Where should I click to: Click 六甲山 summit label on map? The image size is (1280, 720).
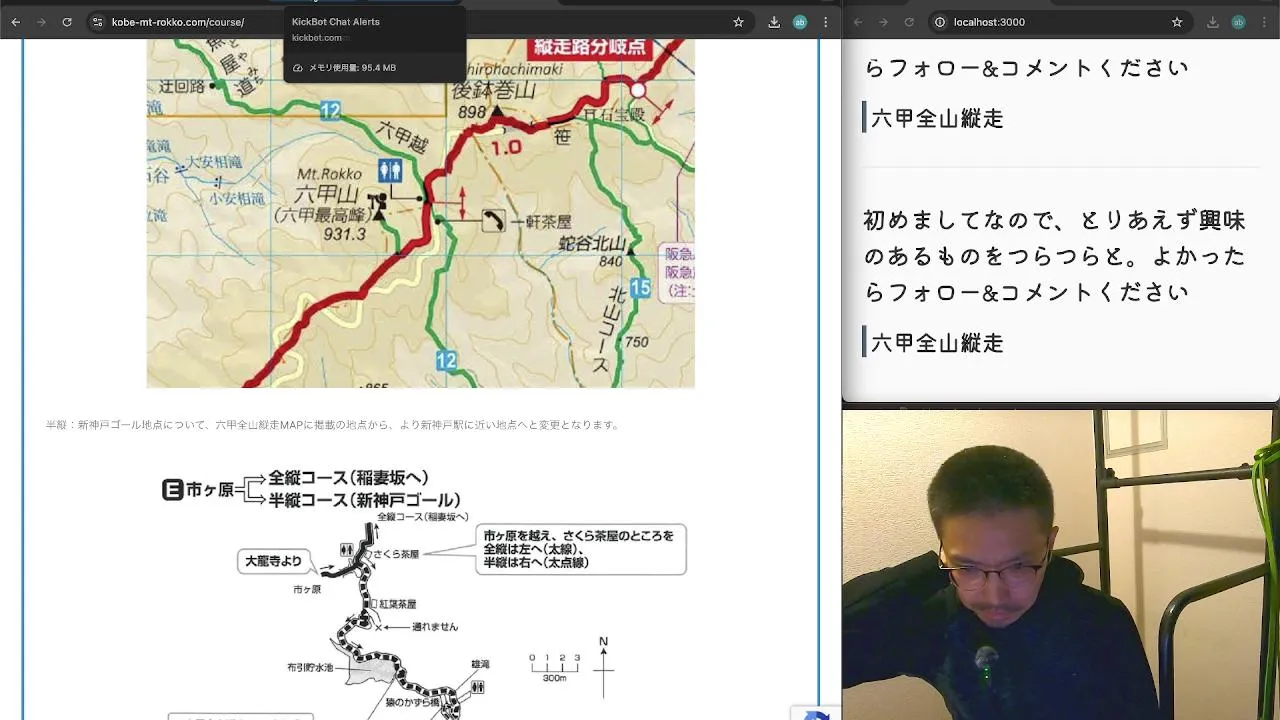click(x=329, y=194)
